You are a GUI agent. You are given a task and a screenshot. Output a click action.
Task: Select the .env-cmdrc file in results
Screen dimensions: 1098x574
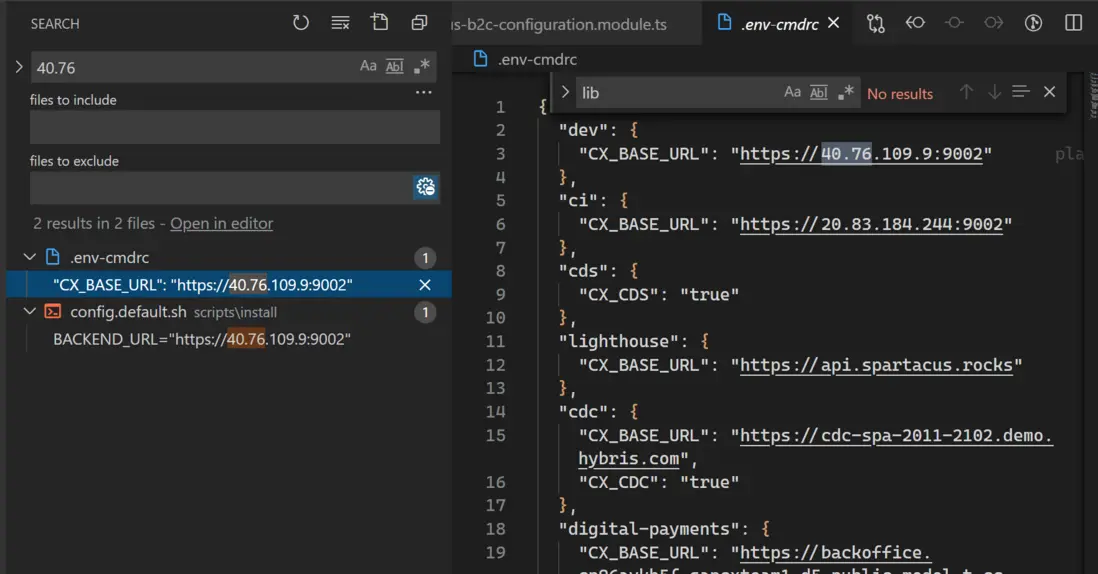tap(109, 258)
